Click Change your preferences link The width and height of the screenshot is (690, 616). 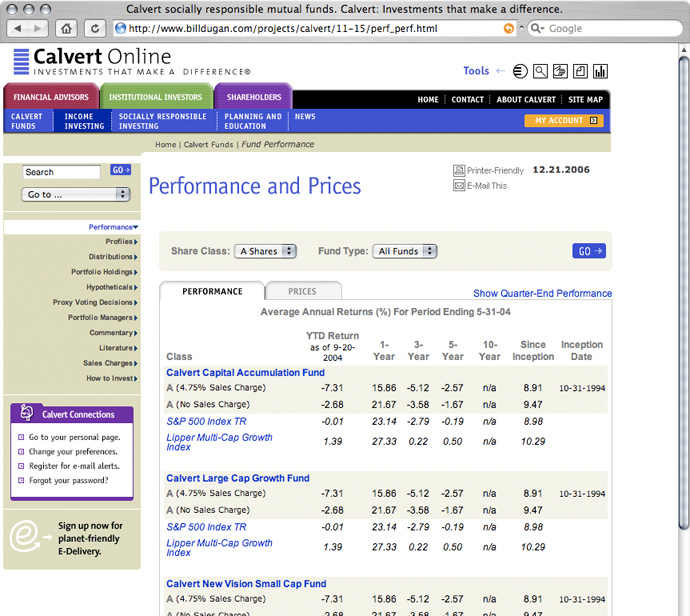(x=73, y=452)
